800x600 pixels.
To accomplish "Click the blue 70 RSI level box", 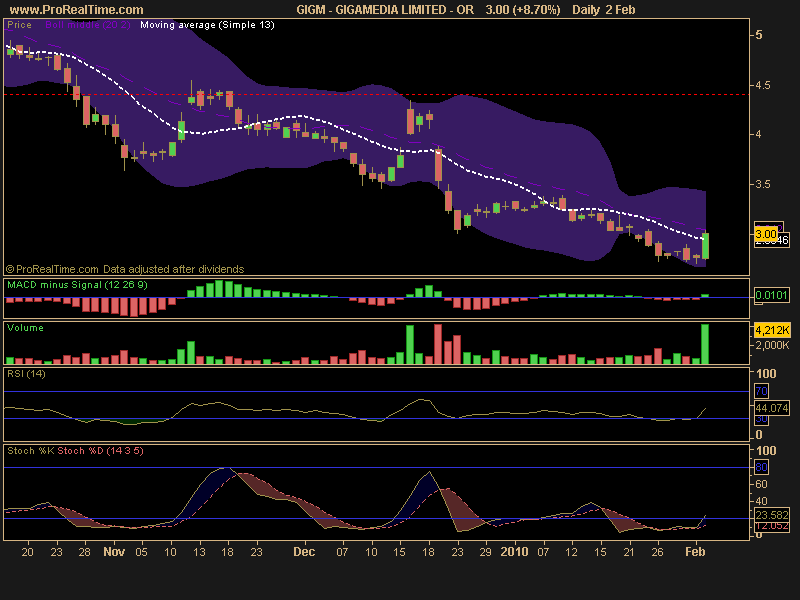I will (x=761, y=391).
